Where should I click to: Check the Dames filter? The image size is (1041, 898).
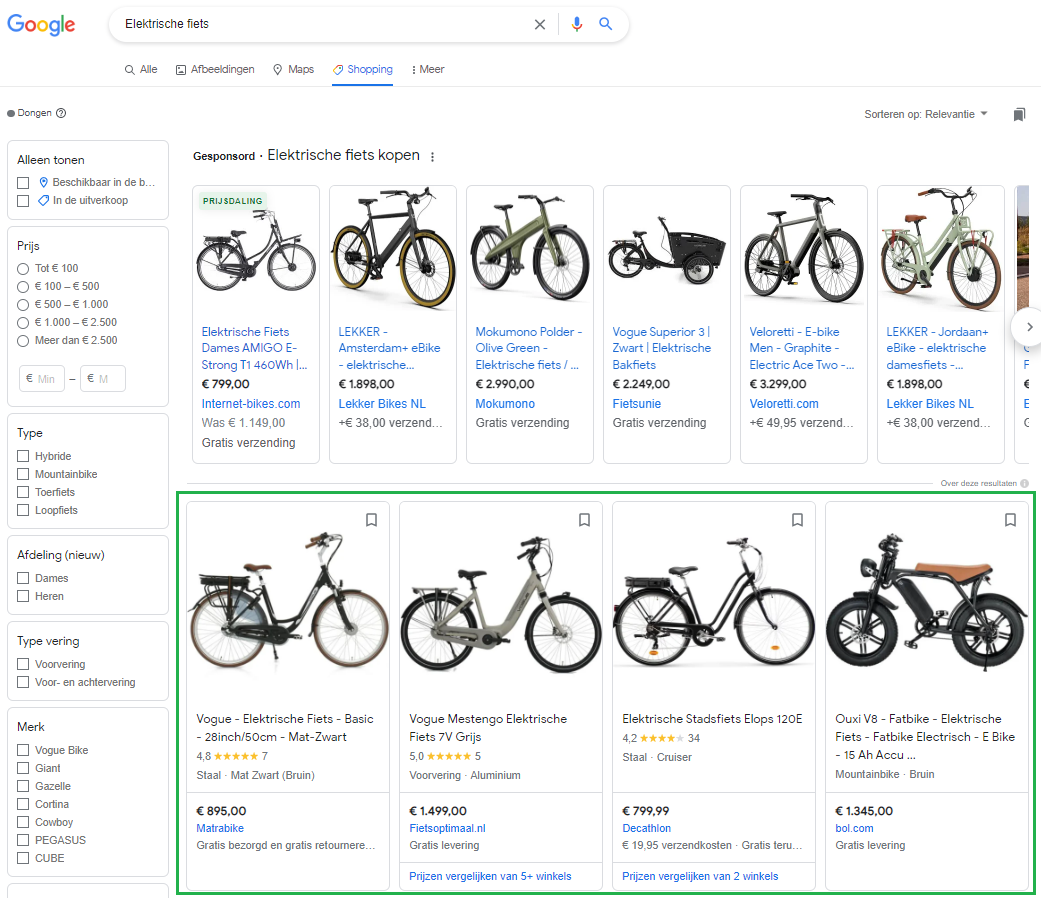point(23,578)
